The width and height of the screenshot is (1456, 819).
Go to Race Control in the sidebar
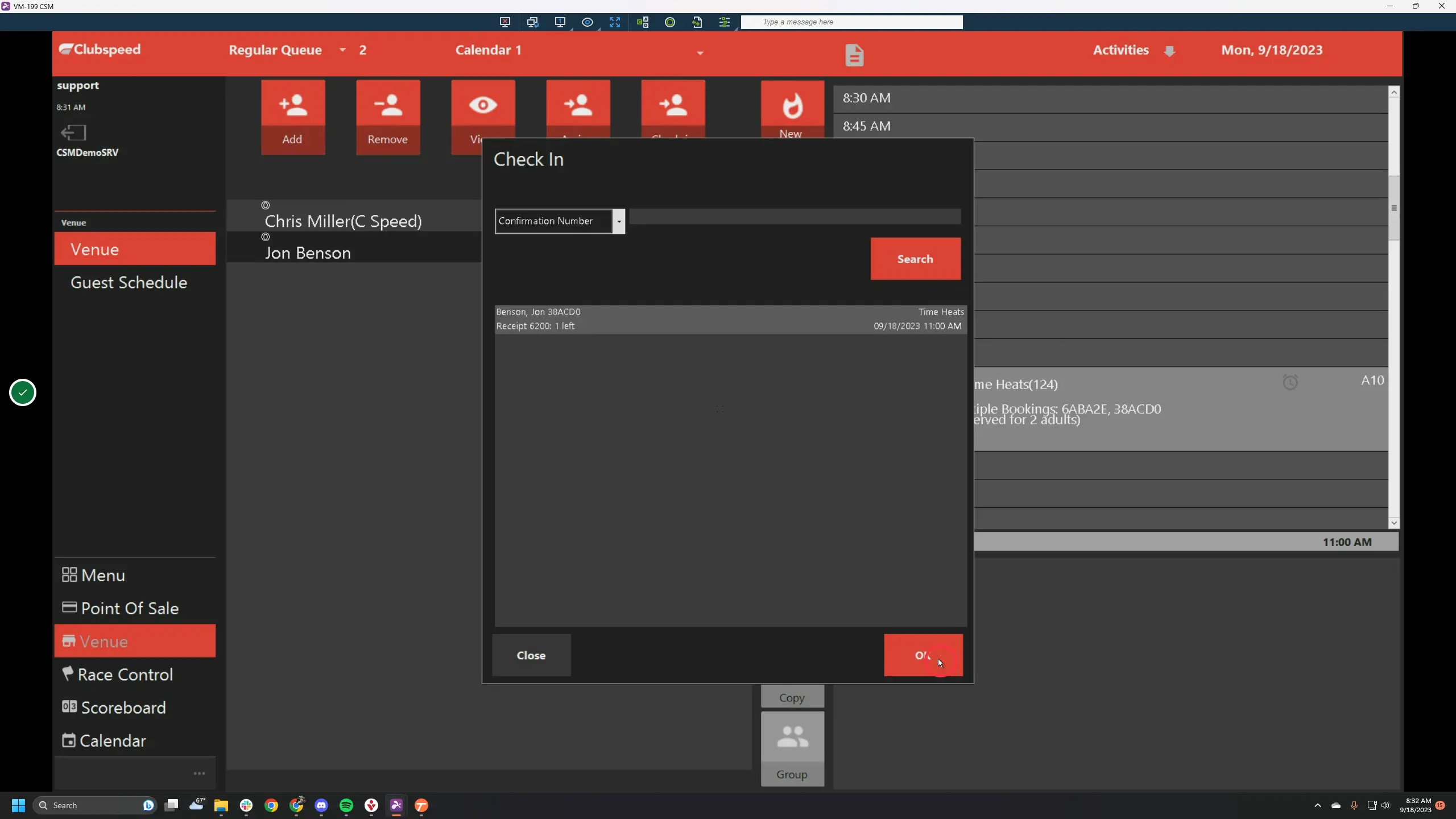click(x=135, y=674)
